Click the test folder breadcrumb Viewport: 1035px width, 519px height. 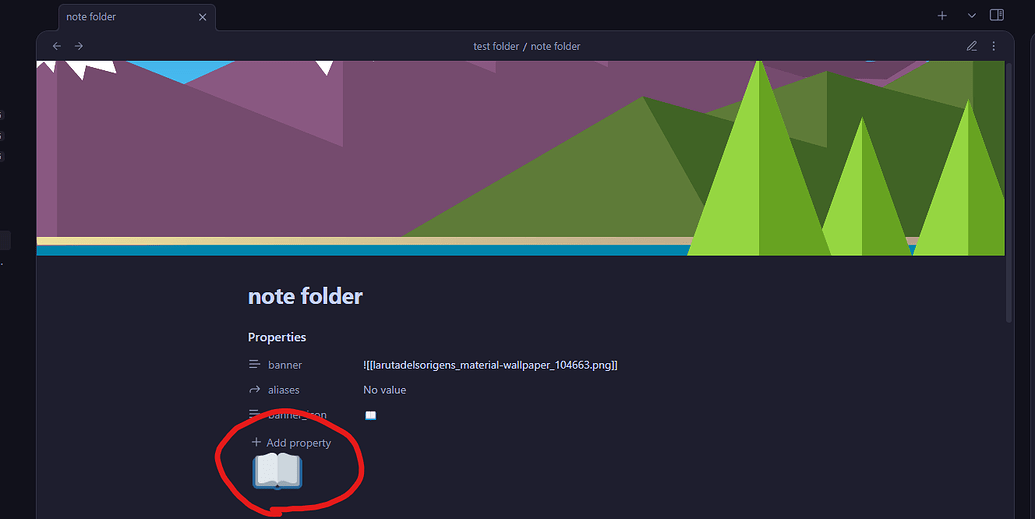tap(496, 46)
